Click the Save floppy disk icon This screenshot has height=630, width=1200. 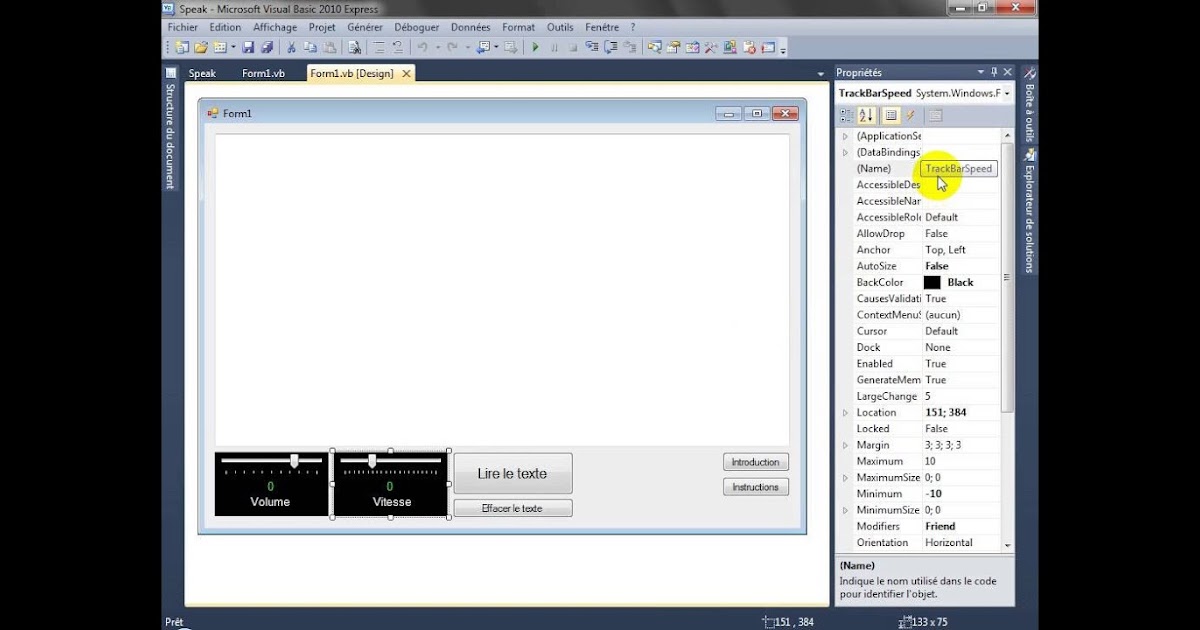click(248, 47)
